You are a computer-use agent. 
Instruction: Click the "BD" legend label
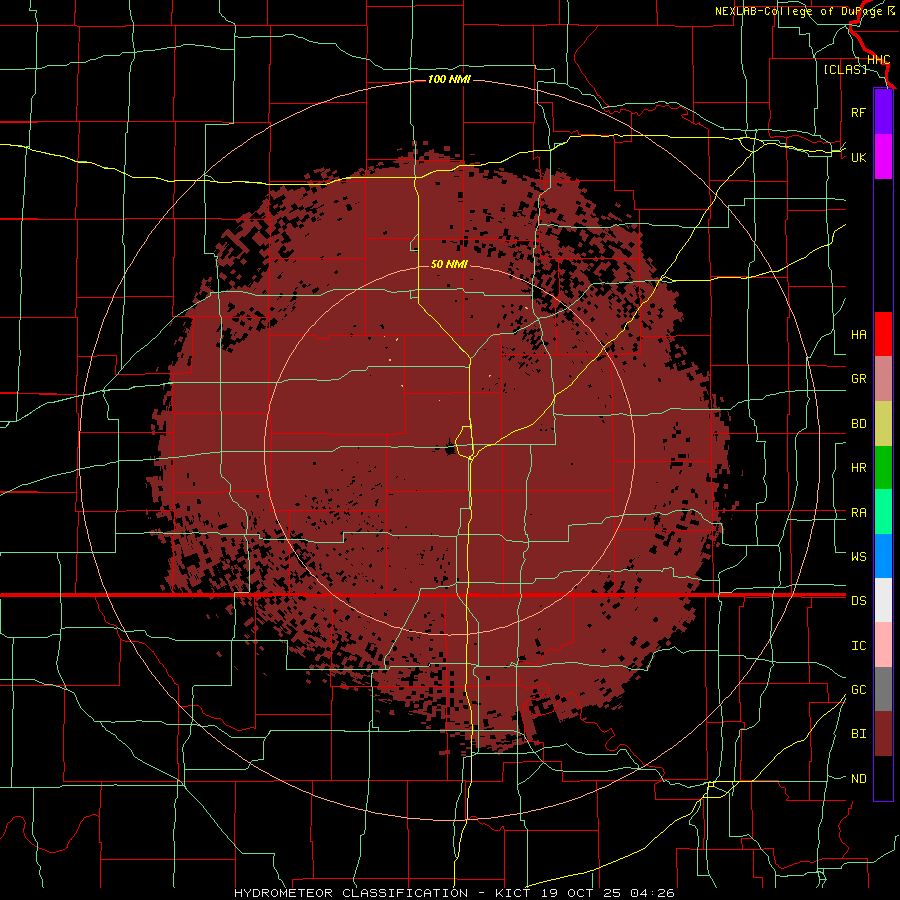click(x=858, y=424)
